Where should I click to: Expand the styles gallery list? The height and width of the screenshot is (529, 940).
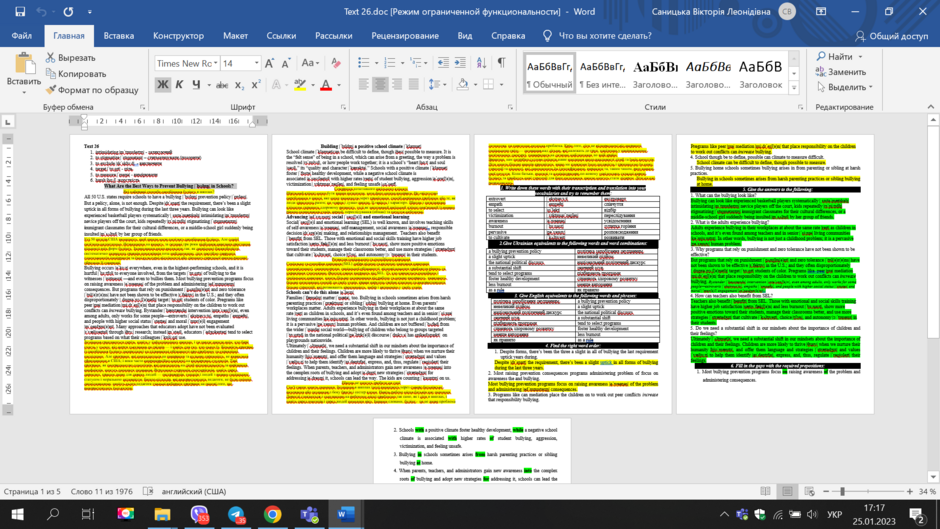tap(794, 88)
